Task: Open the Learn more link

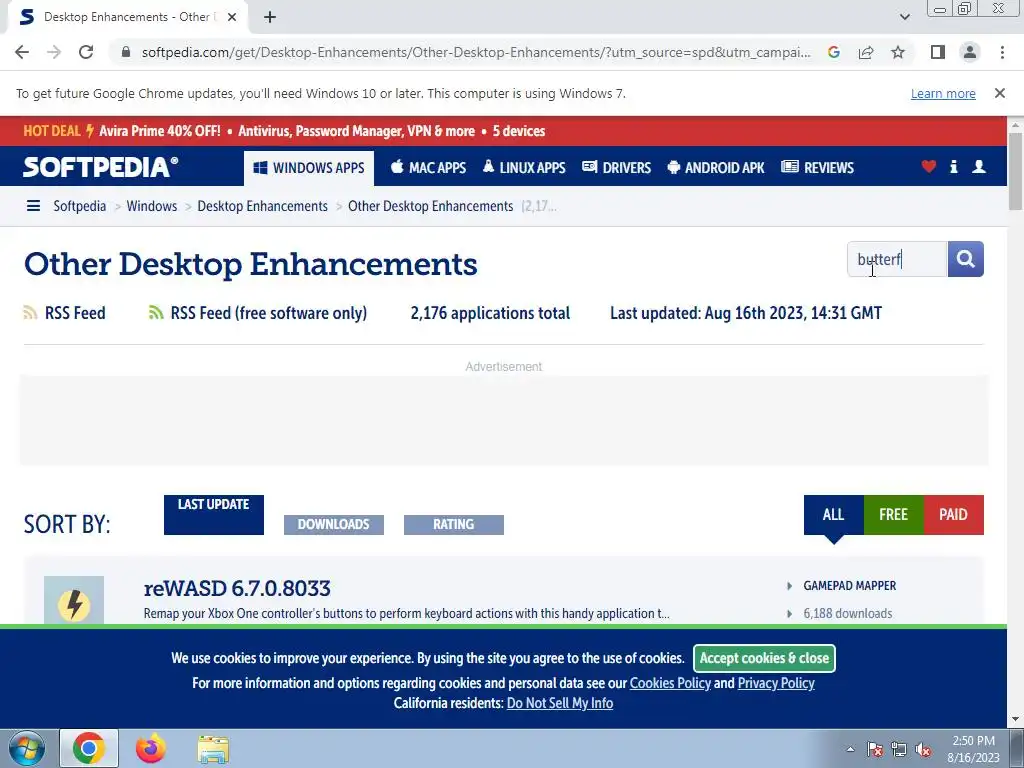Action: tap(943, 93)
